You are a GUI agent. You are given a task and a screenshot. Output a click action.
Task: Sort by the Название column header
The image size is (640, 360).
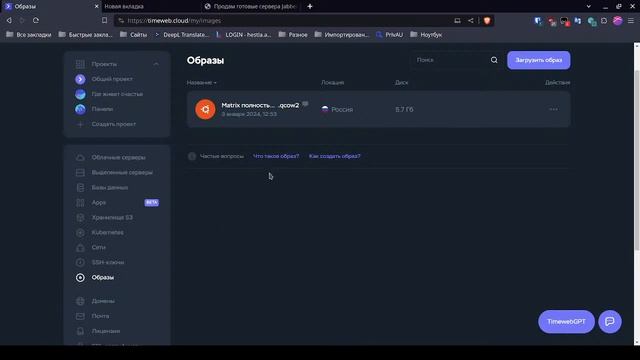coord(201,83)
